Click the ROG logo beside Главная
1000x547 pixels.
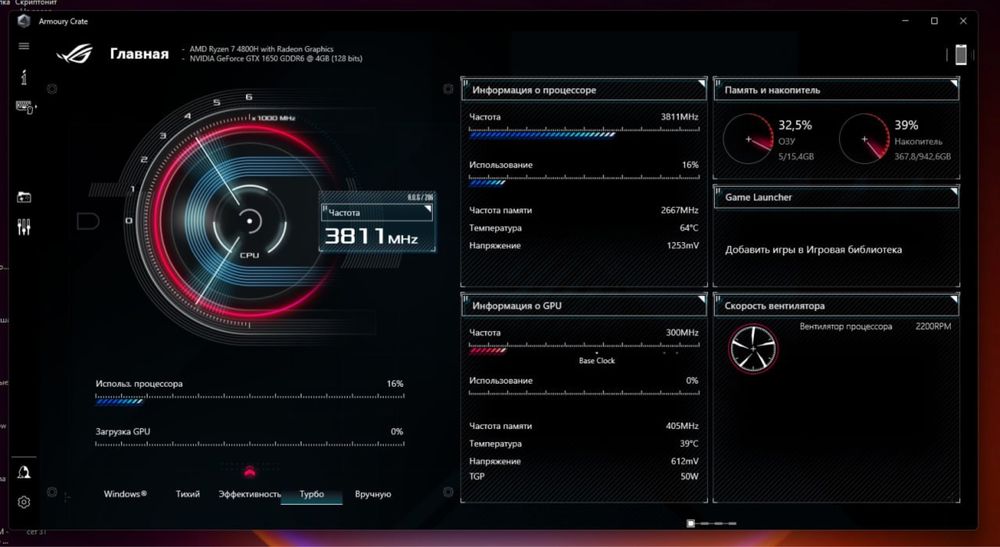click(x=75, y=54)
